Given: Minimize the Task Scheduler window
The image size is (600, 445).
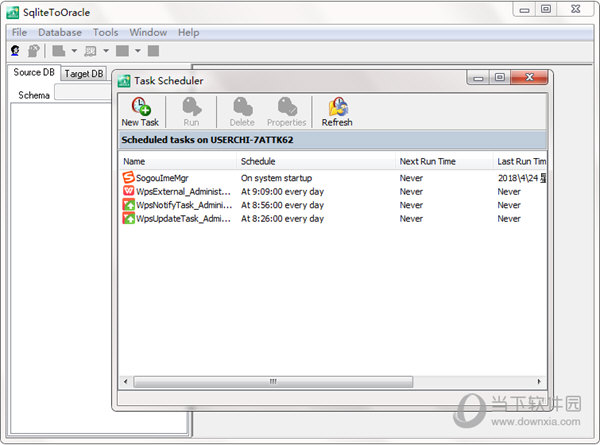Looking at the screenshot, I should point(479,78).
